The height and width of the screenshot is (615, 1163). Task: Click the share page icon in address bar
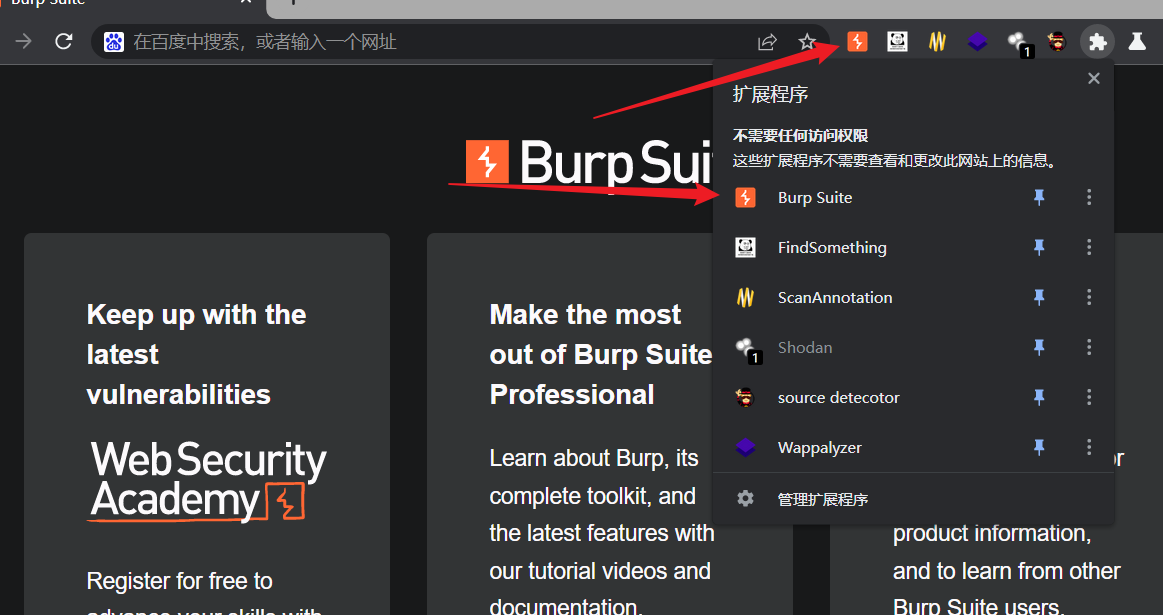(x=767, y=42)
